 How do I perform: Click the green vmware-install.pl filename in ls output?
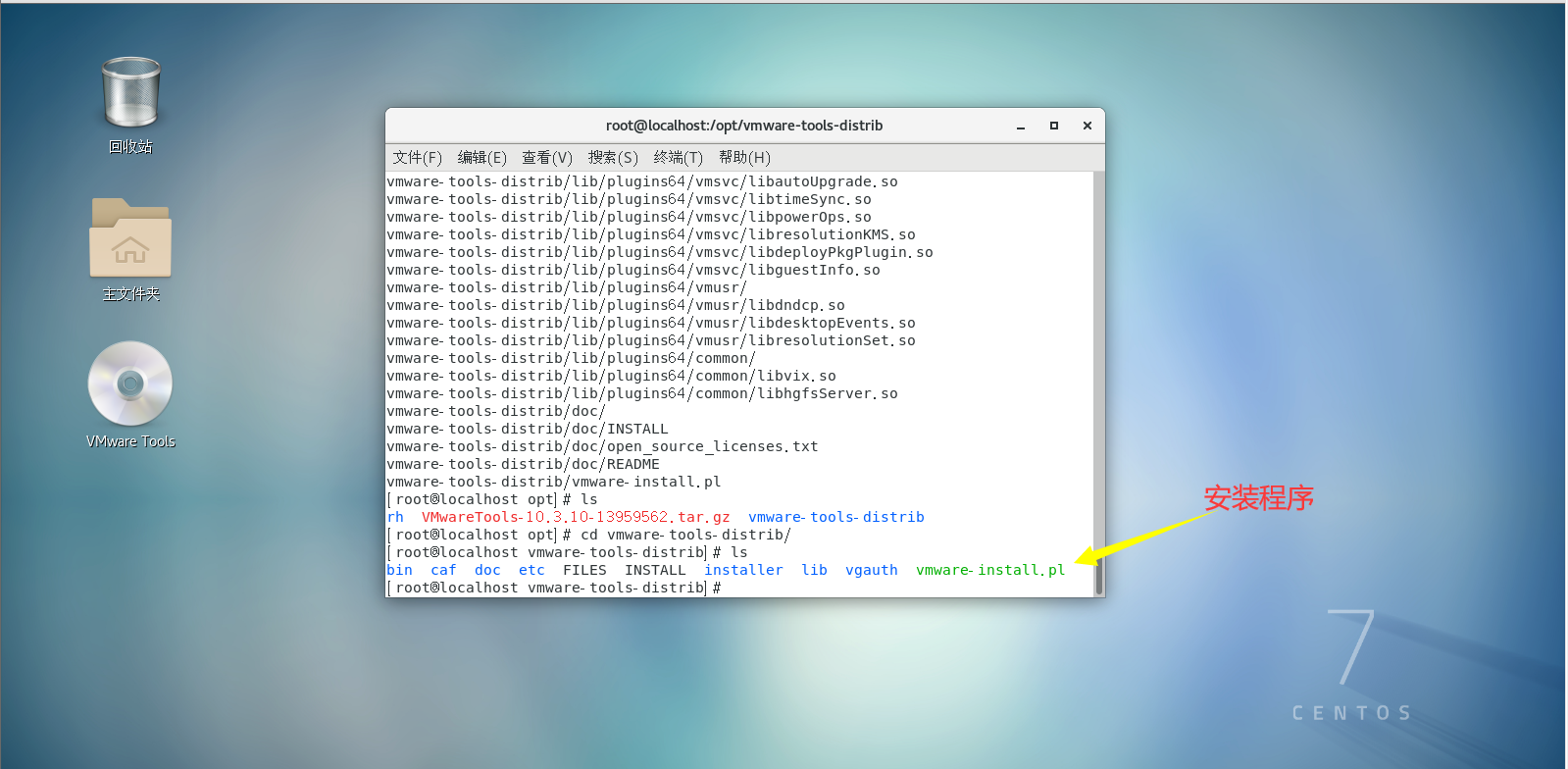[990, 570]
